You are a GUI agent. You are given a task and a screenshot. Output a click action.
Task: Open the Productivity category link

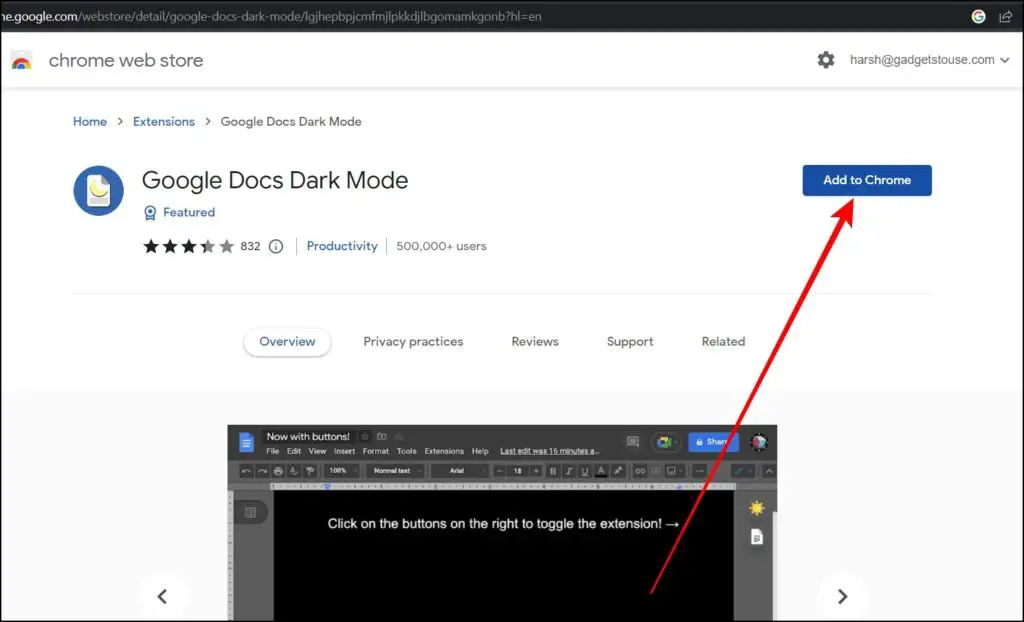pyautogui.click(x=342, y=246)
